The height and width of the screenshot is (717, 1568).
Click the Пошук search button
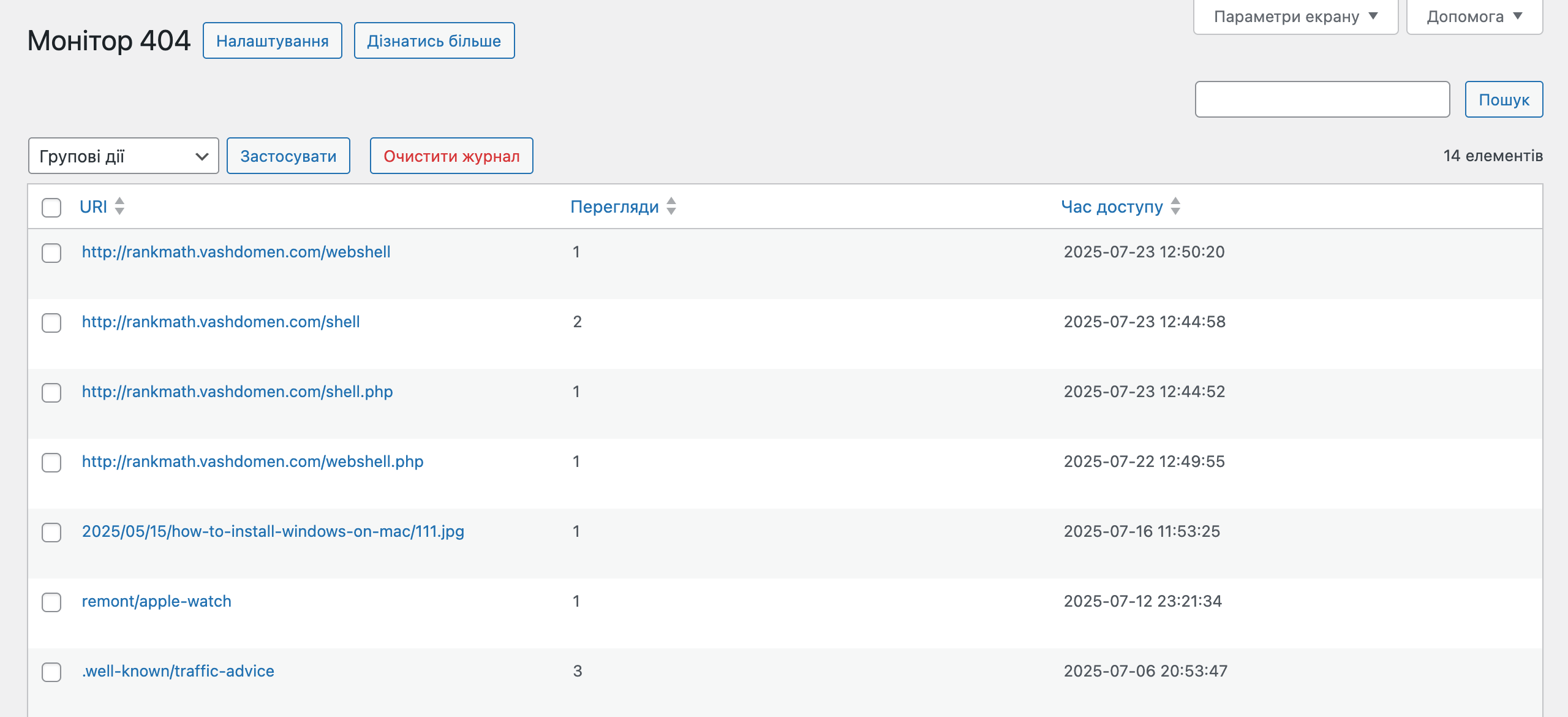1504,100
